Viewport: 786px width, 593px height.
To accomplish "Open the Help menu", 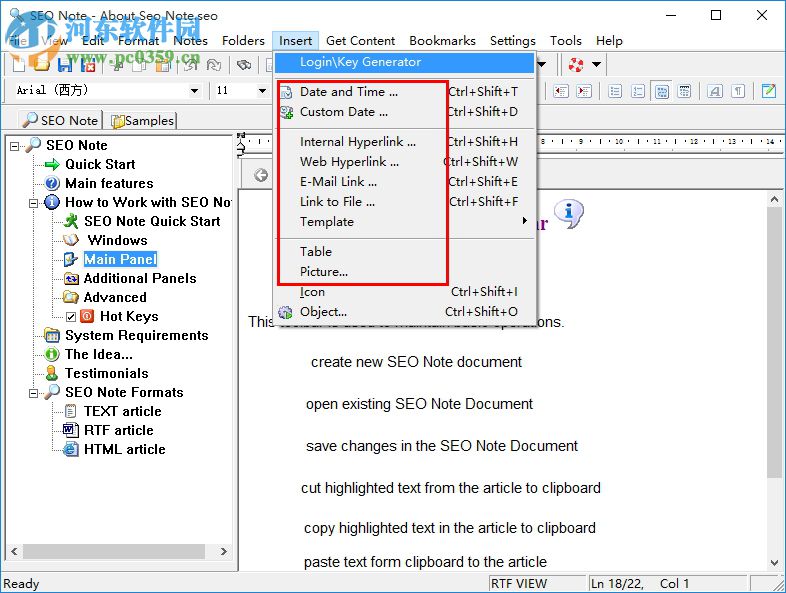I will pos(609,41).
